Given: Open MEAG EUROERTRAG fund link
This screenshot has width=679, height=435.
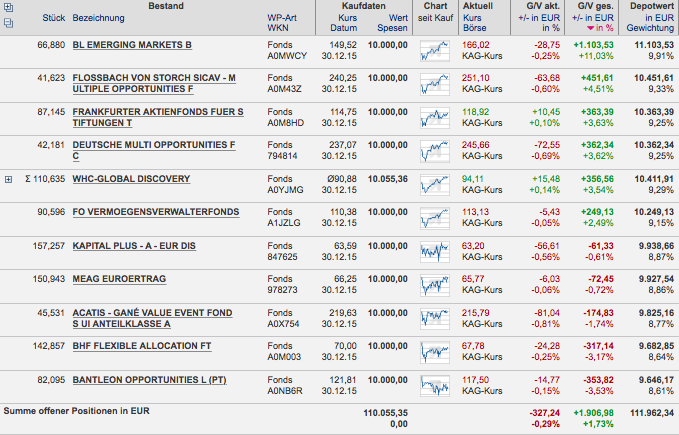Looking at the screenshot, I should 119,279.
